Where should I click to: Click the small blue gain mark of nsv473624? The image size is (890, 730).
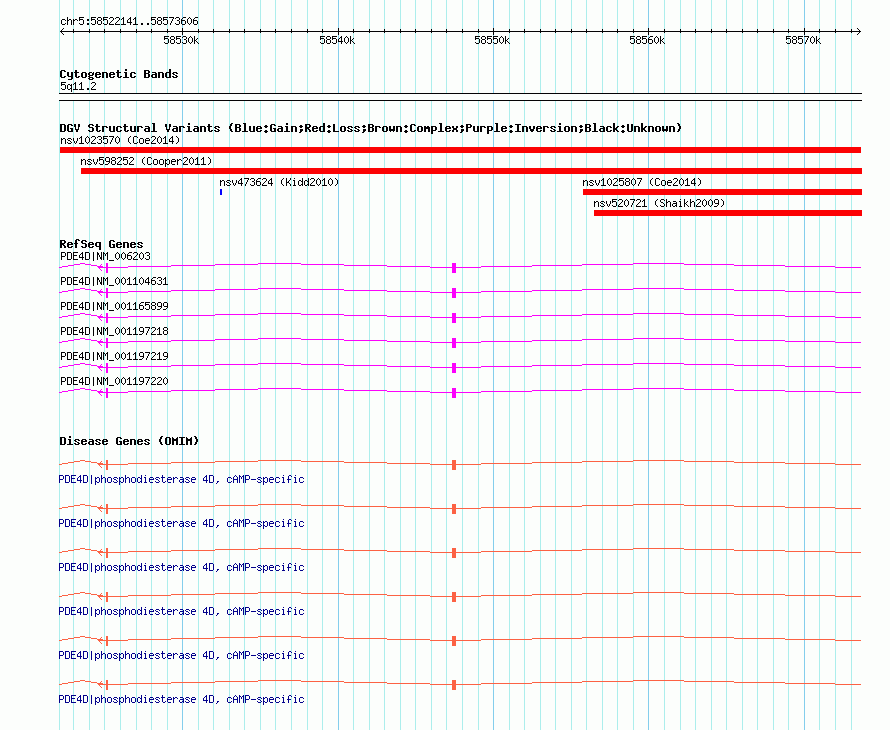pos(221,192)
